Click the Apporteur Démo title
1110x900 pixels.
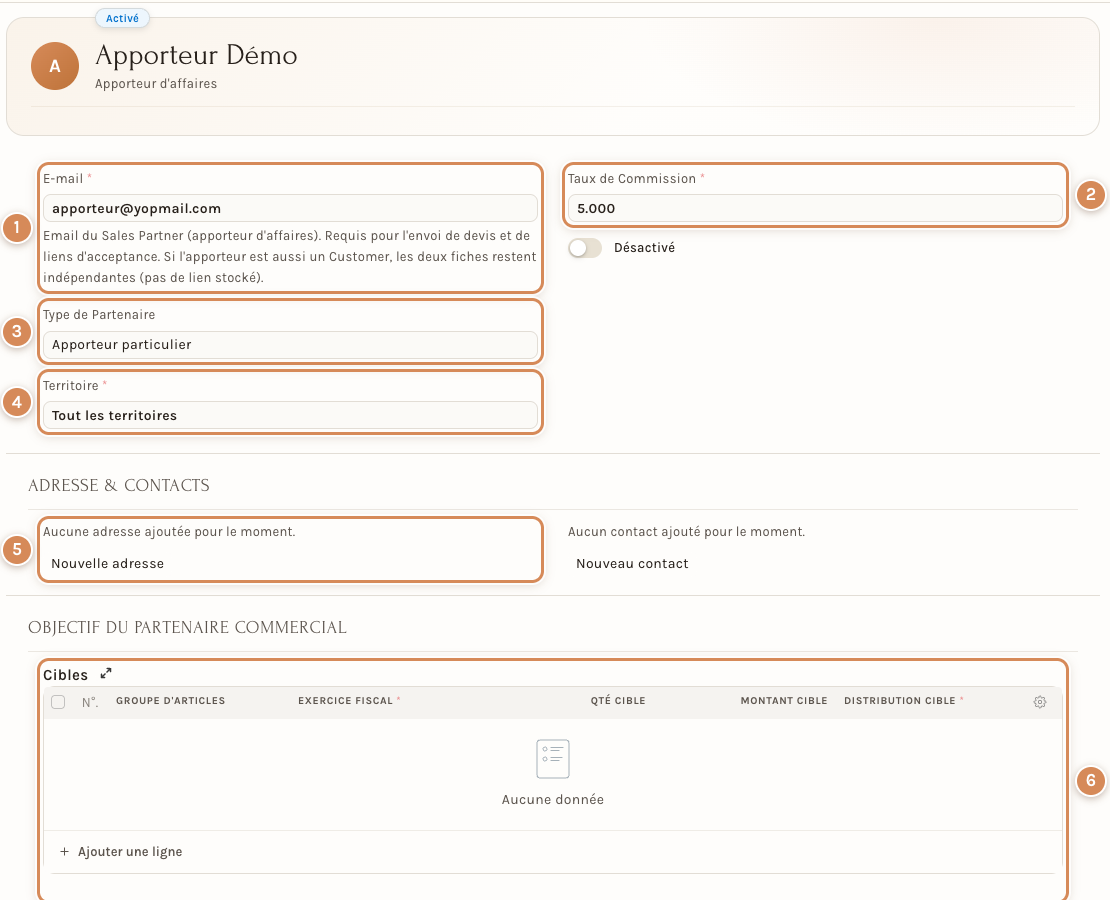[x=196, y=55]
